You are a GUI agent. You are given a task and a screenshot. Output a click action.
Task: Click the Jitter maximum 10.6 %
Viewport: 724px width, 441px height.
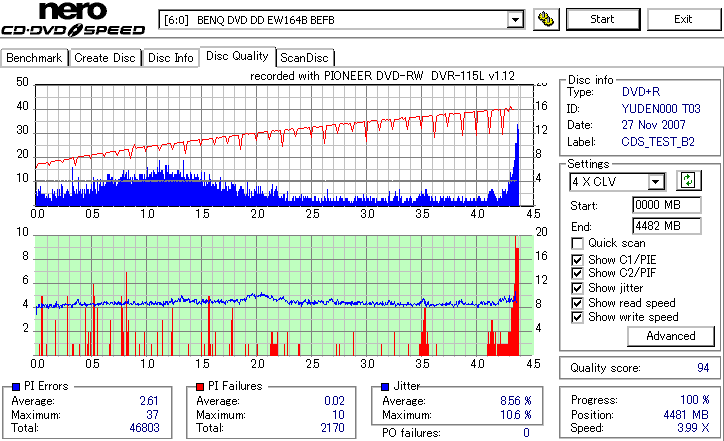(516, 415)
